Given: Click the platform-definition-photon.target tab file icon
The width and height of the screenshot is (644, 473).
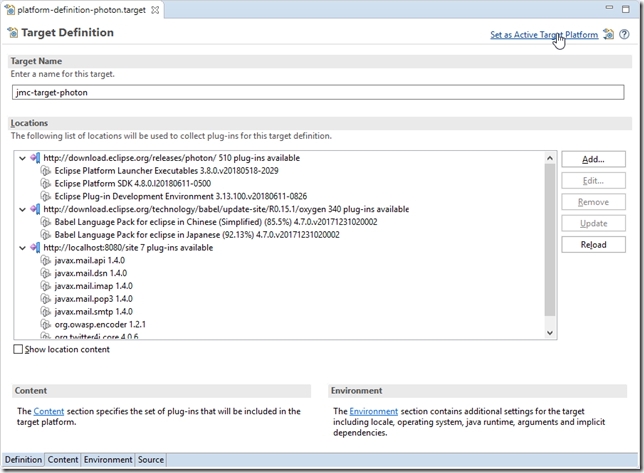Looking at the screenshot, I should click(9, 10).
